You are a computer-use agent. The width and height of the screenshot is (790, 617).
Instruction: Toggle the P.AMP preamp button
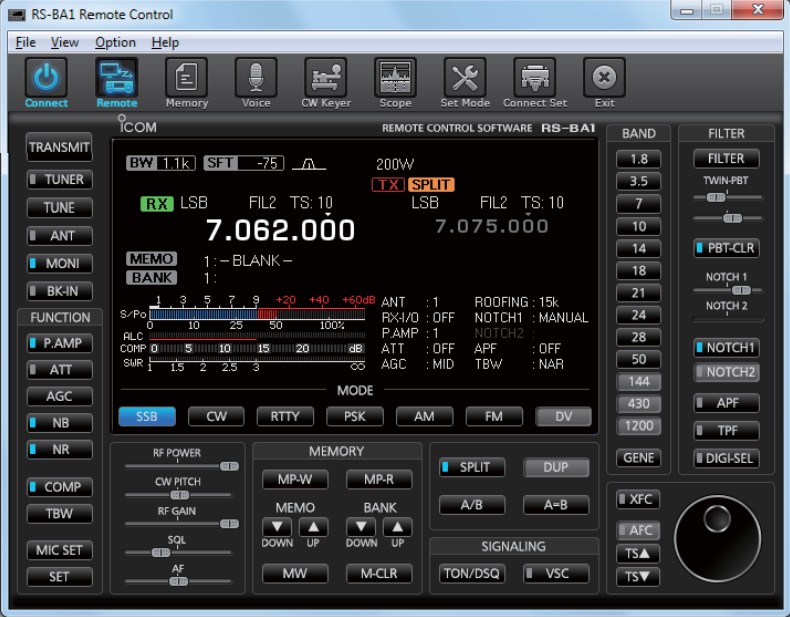[59, 343]
